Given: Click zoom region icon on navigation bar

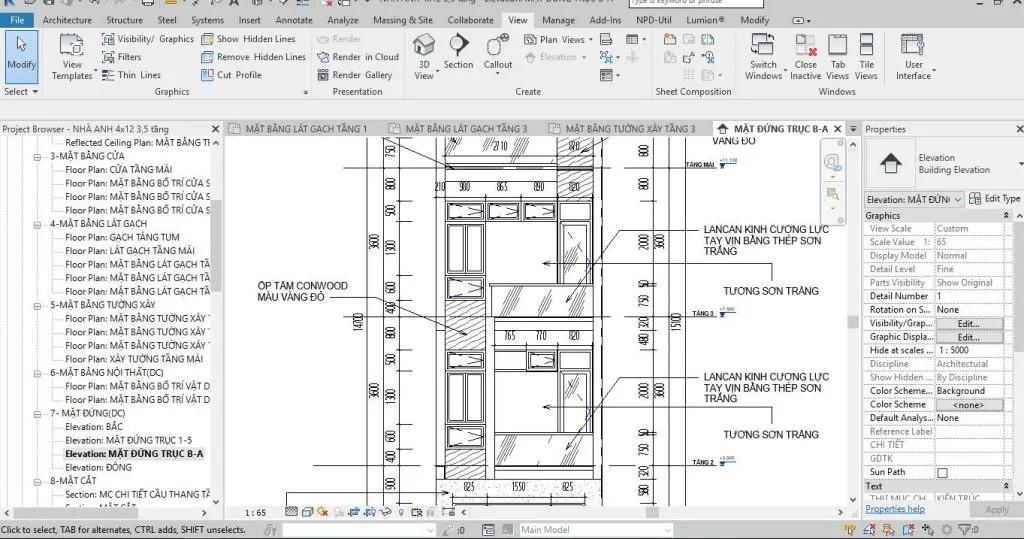Looking at the screenshot, I should pos(832,193).
